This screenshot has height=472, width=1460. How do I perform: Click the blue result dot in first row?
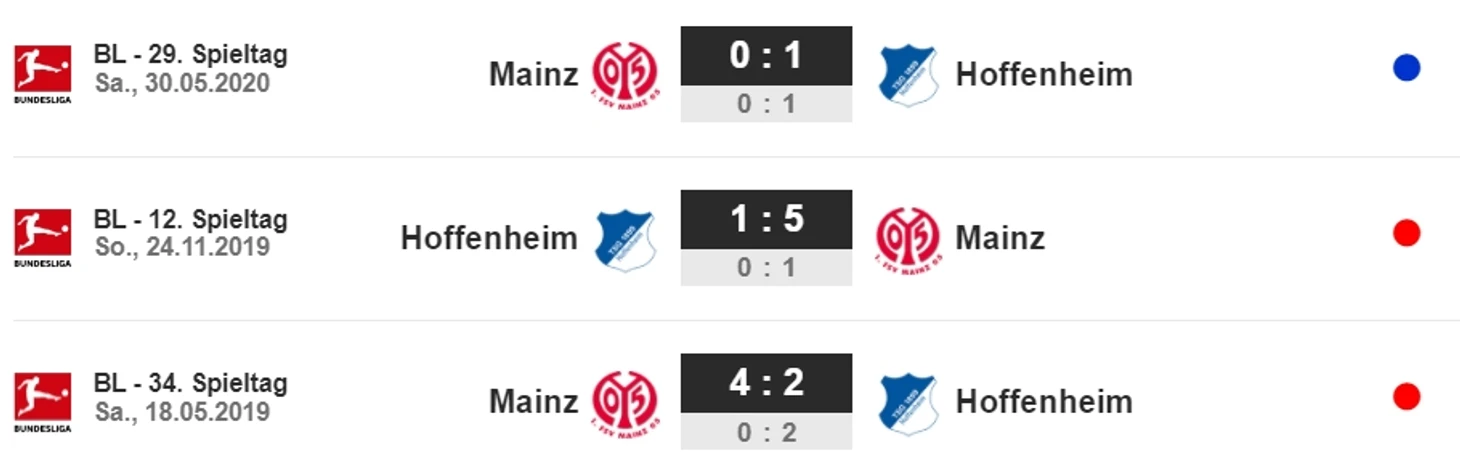1406,69
